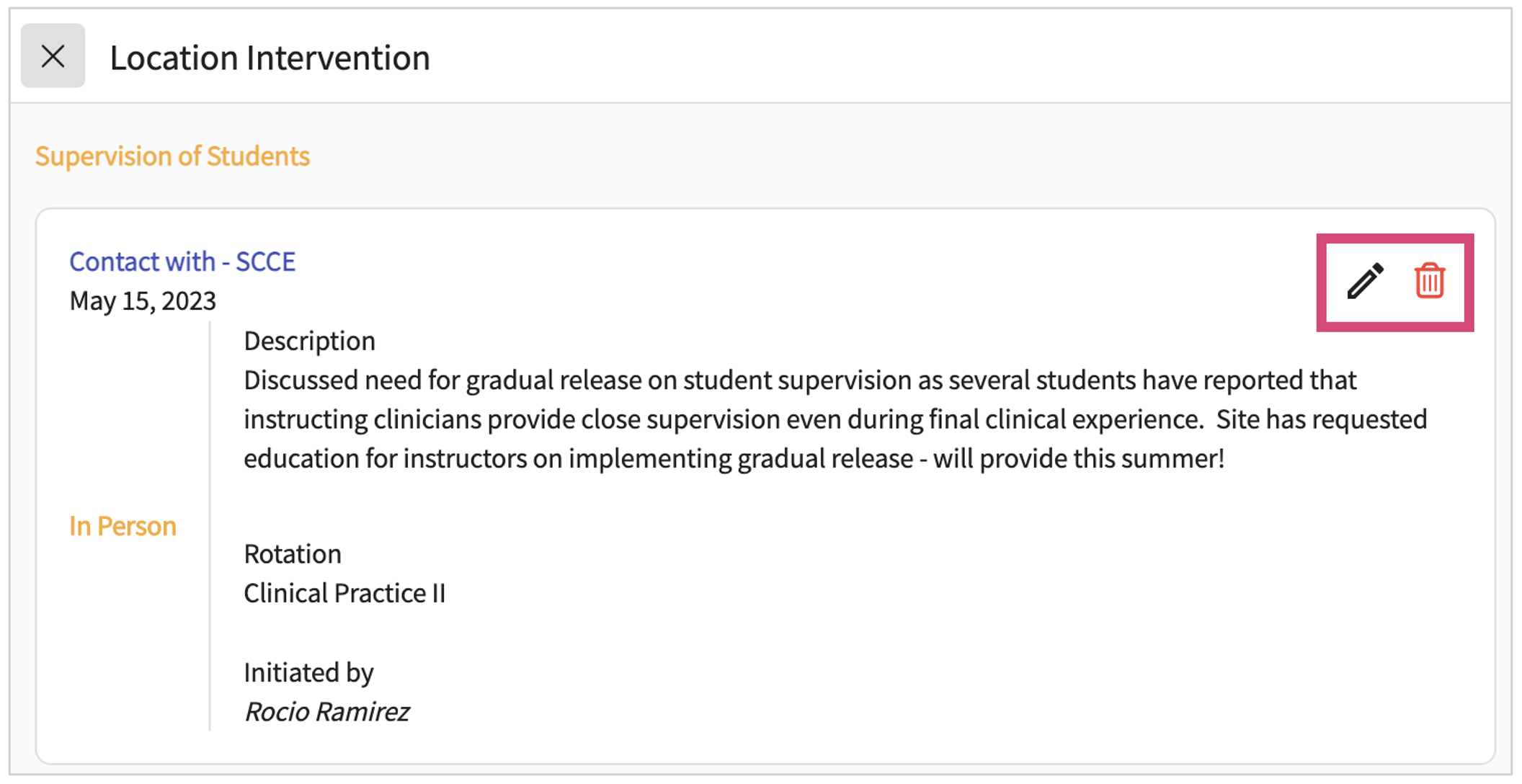1522x784 pixels.
Task: Click the line starting 'Discussed need for gradual release'
Action: [800, 380]
